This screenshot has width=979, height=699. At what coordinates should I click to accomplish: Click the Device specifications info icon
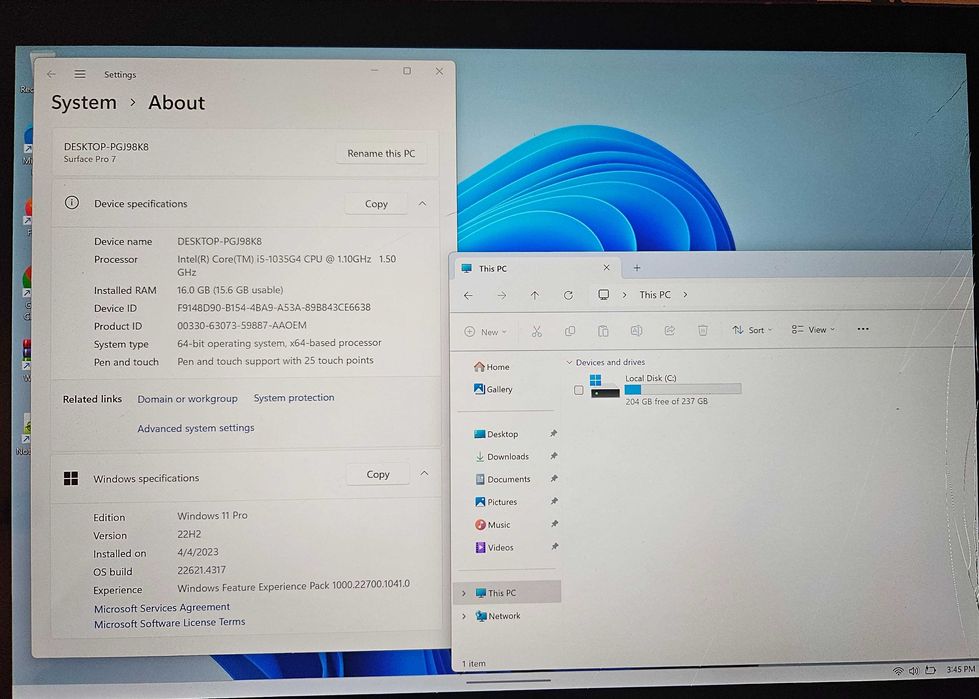[x=72, y=203]
